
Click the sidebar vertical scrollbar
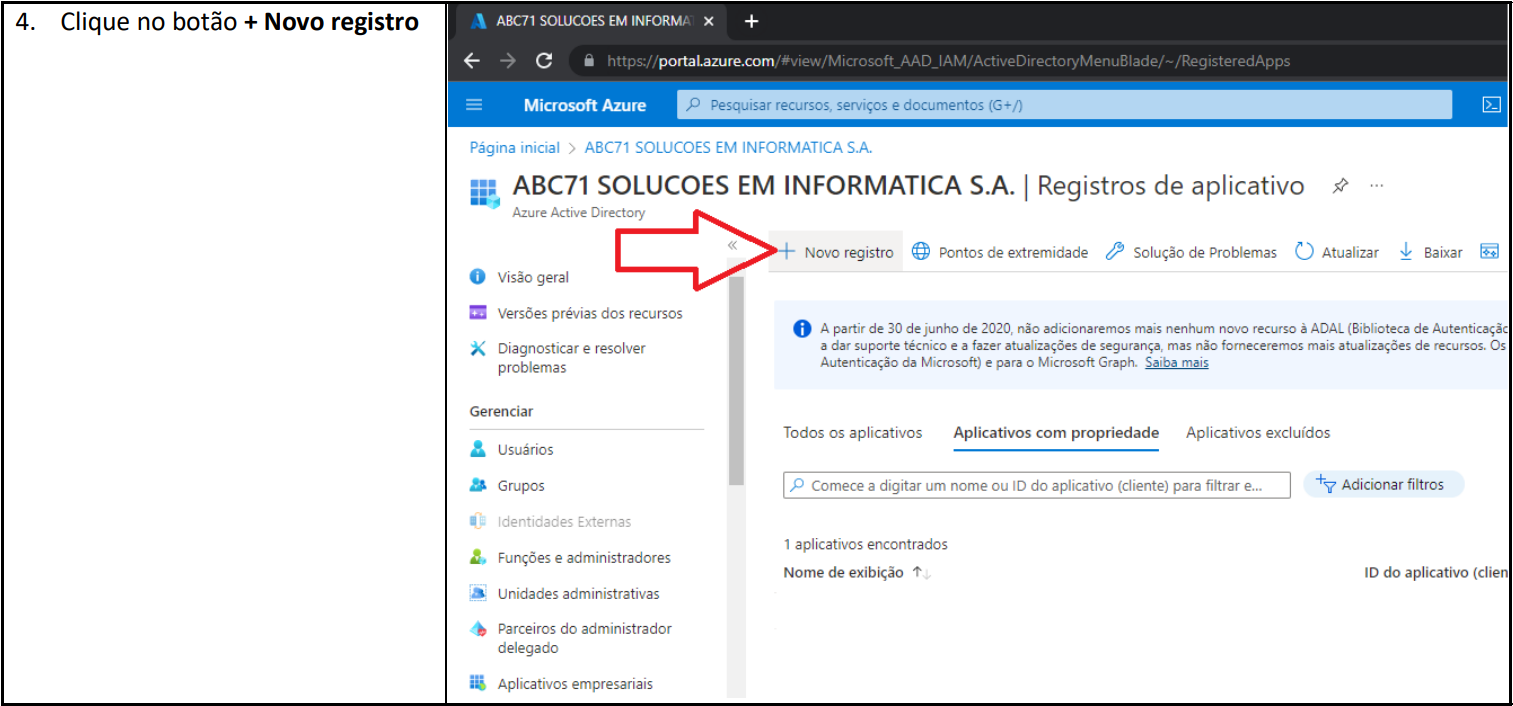pyautogui.click(x=737, y=380)
